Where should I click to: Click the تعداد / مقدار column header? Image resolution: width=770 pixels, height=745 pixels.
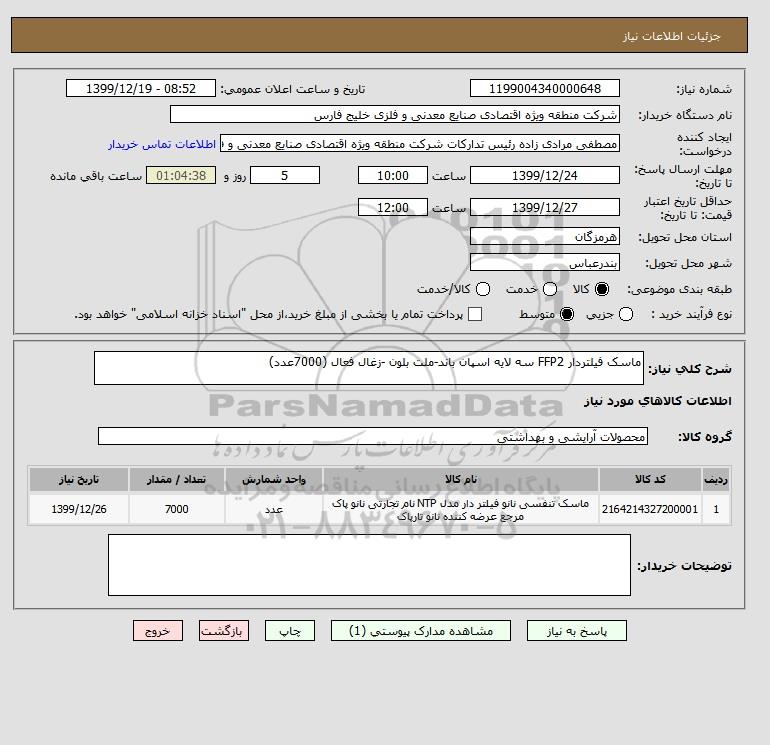click(x=177, y=479)
